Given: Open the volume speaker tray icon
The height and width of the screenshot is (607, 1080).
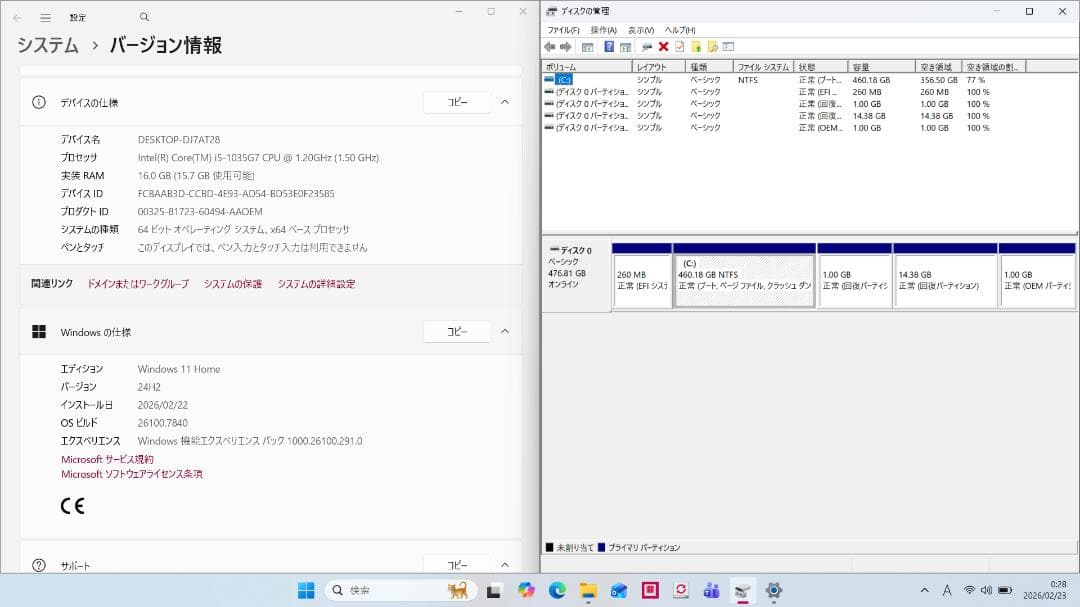Looking at the screenshot, I should (x=986, y=590).
